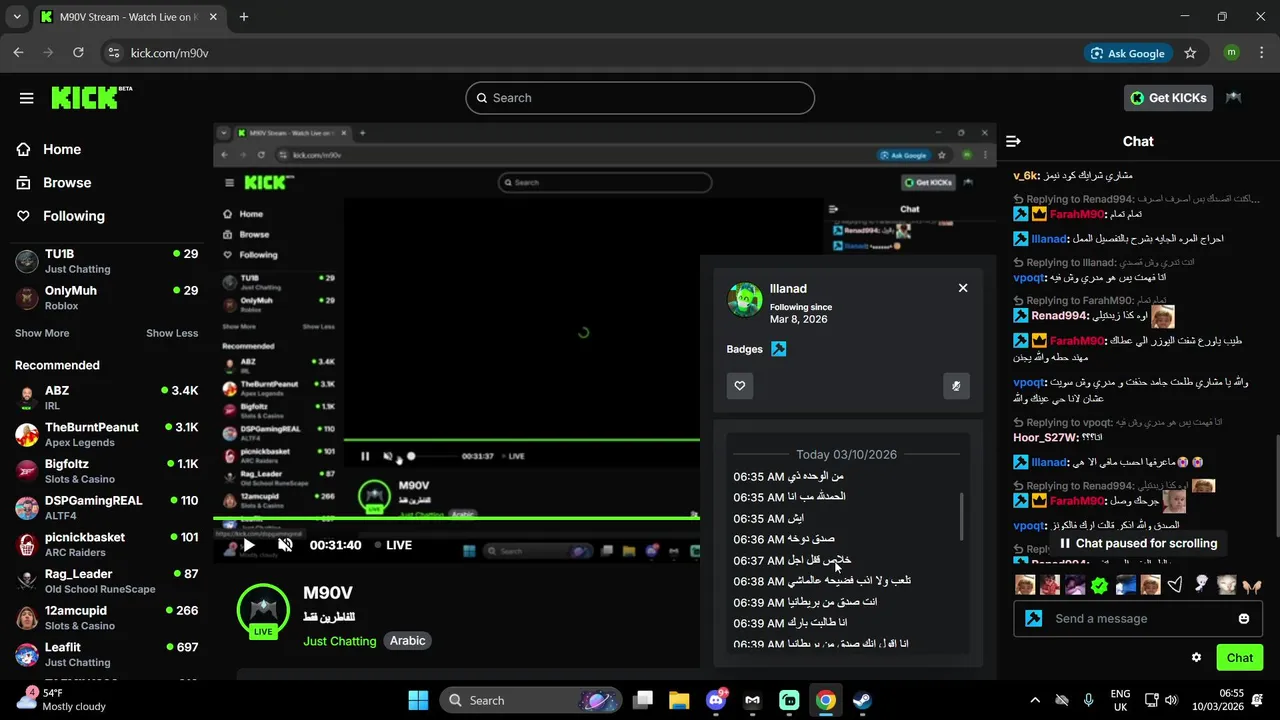Click the KICK beta logo
The image size is (1280, 720).
tap(91, 97)
